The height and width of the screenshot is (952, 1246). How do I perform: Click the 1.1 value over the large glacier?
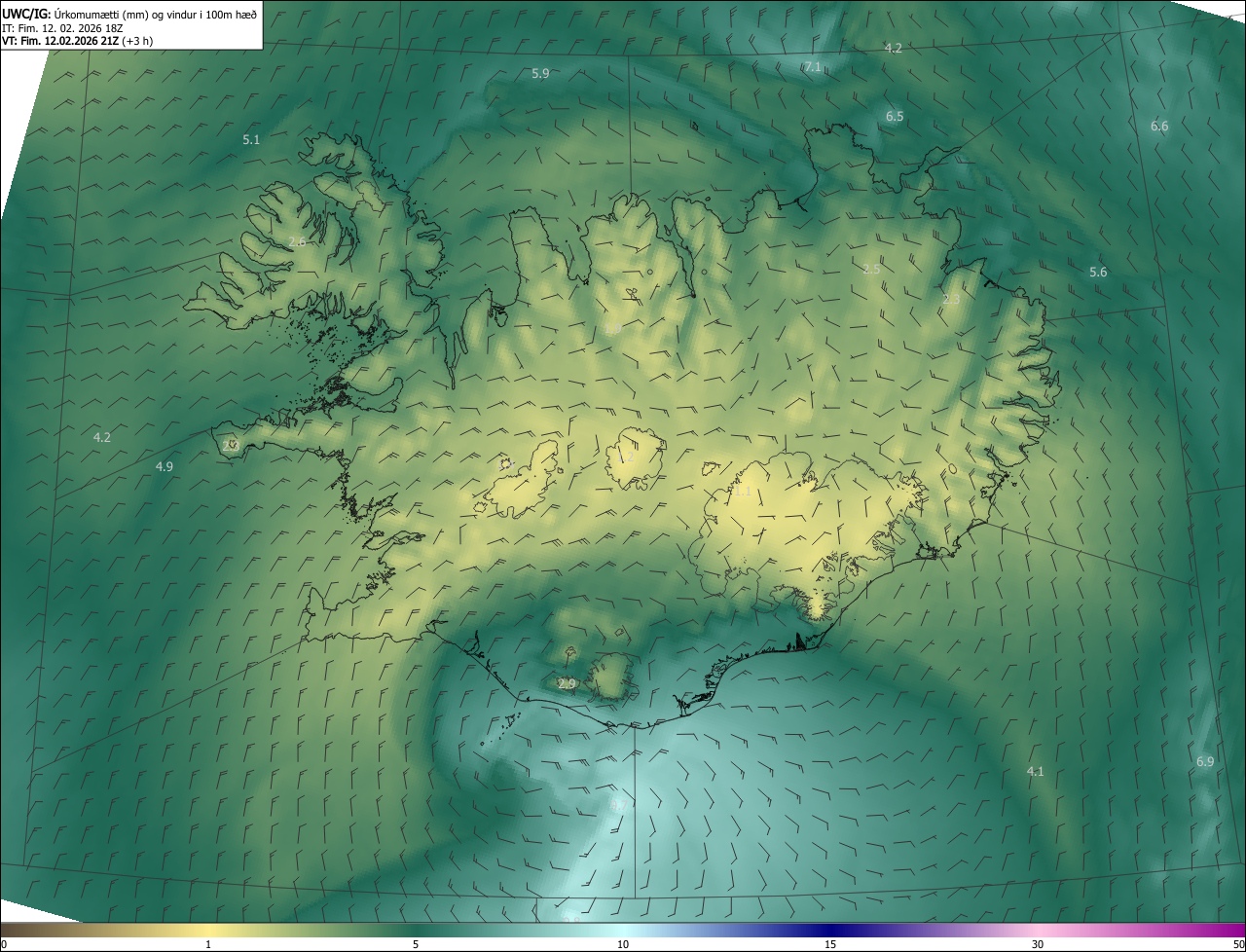pyautogui.click(x=742, y=491)
